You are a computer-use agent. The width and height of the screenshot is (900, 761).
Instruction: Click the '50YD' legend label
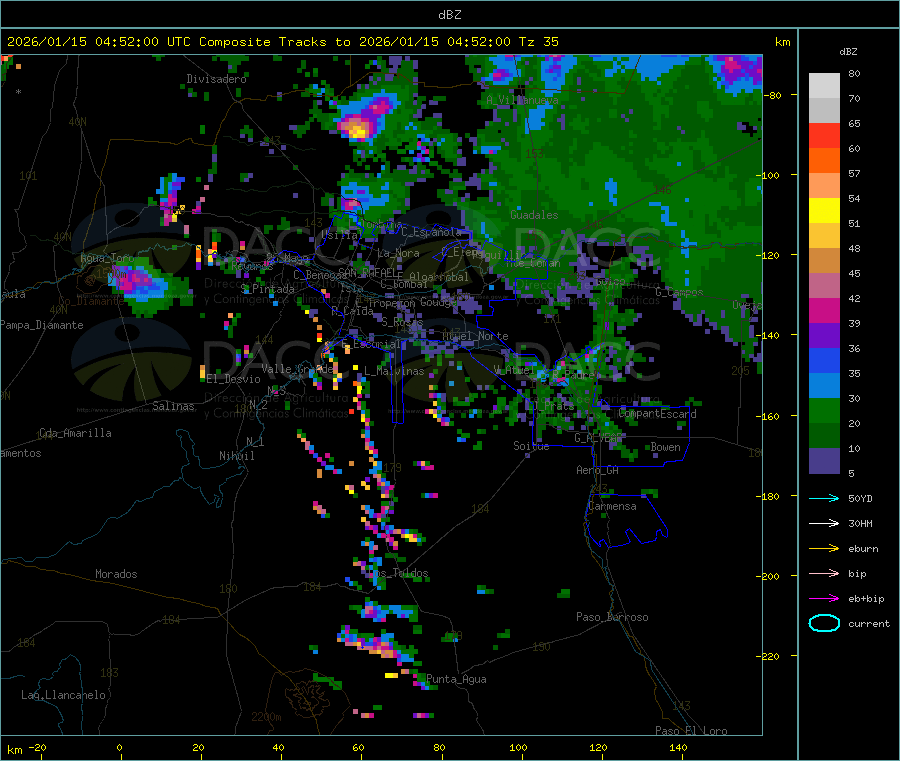coord(860,498)
